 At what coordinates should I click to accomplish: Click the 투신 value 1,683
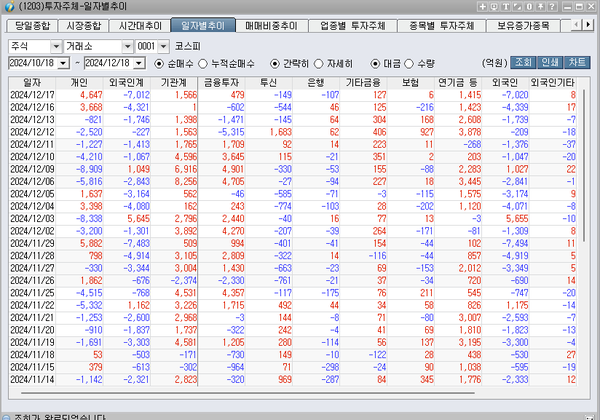point(280,132)
